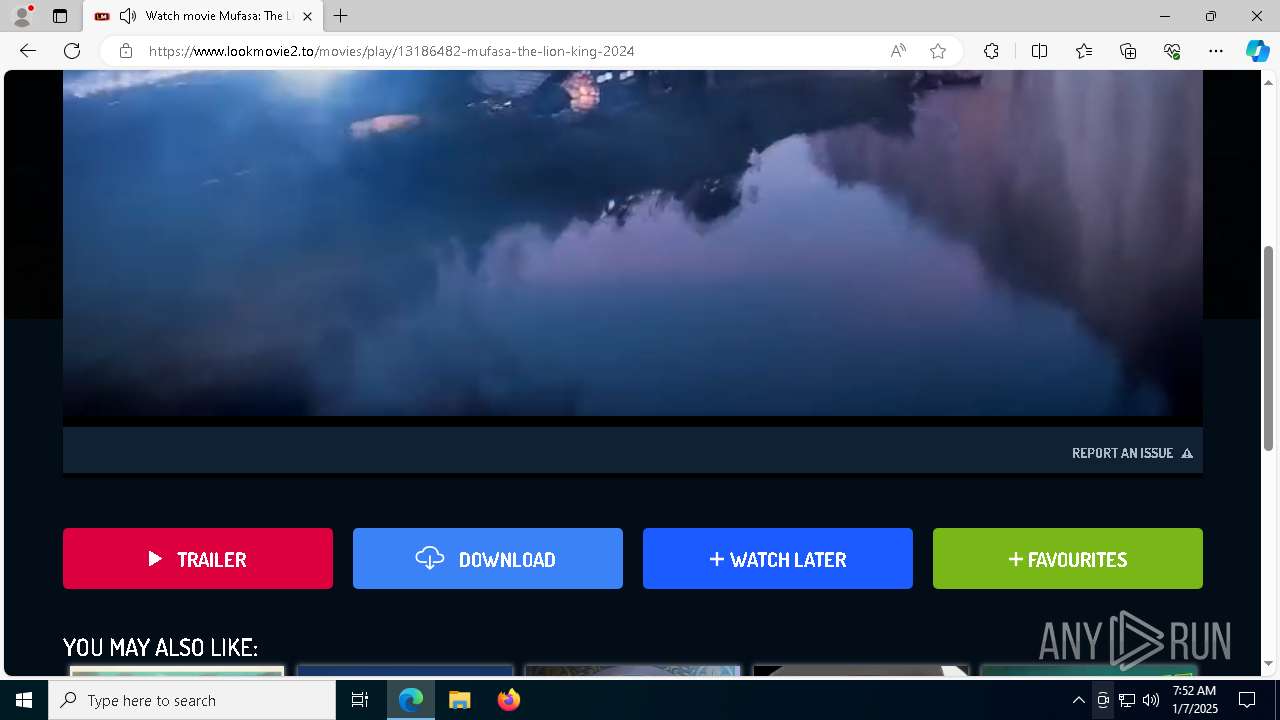Open the Collections icon
The image size is (1280, 720).
[1128, 51]
